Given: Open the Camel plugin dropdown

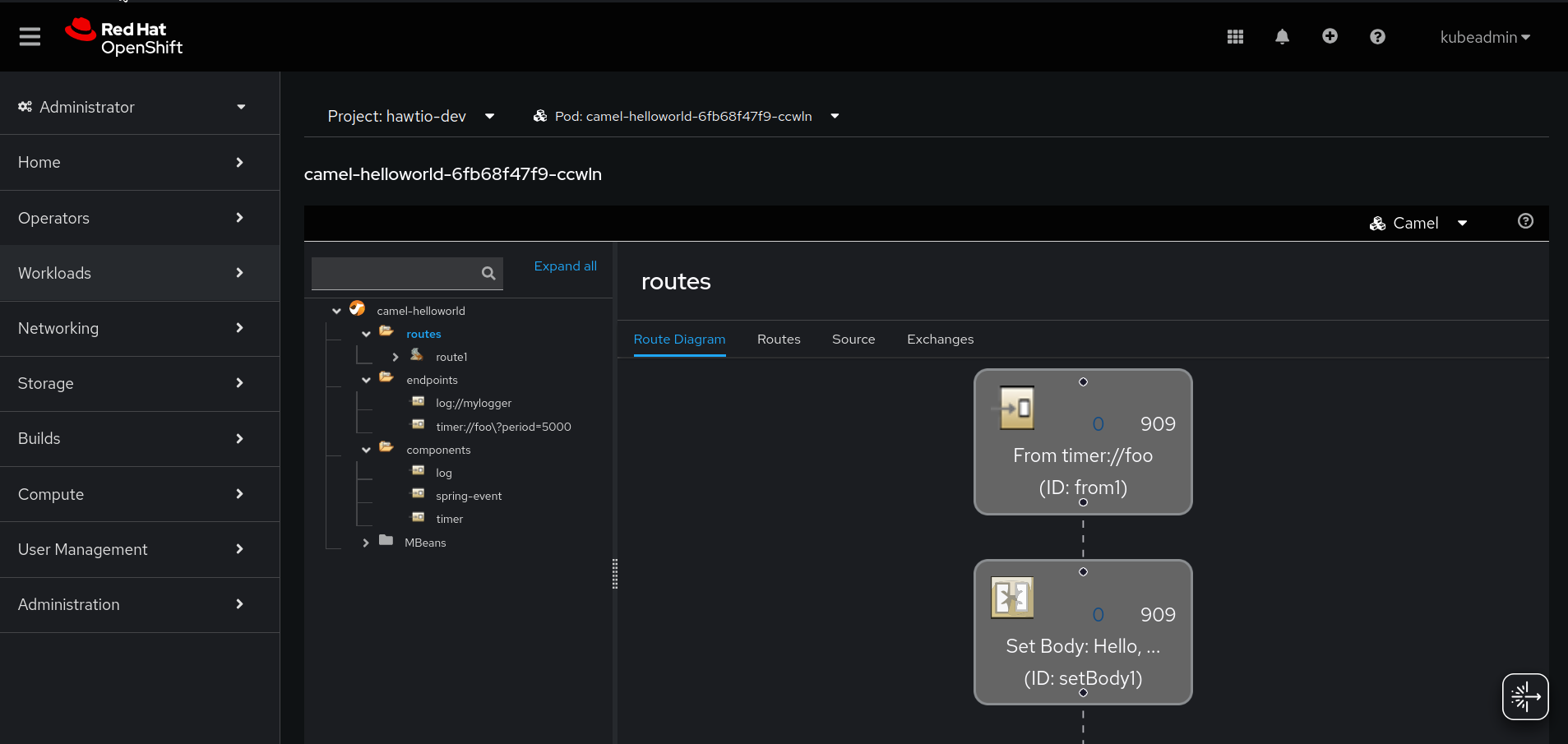Looking at the screenshot, I should pos(1418,223).
